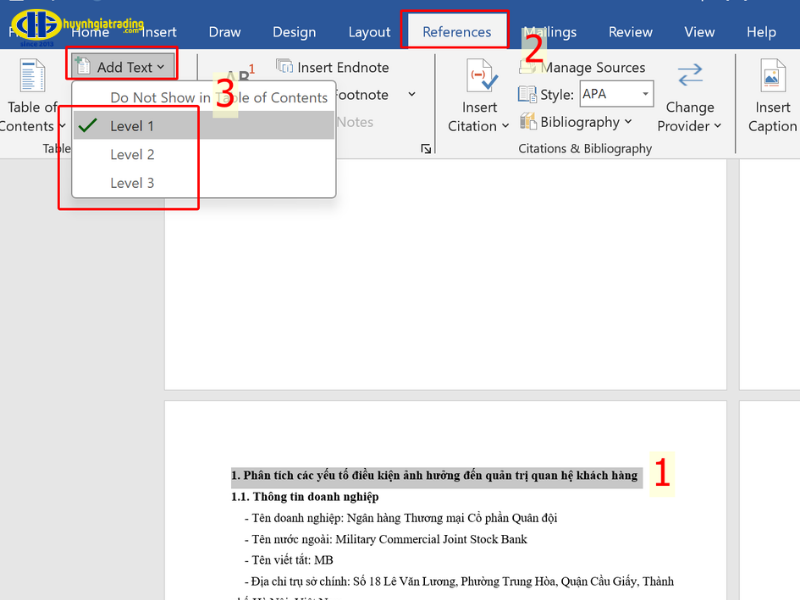Click the Change Provider arrows icon
Screen dimensions: 800x600
click(689, 76)
